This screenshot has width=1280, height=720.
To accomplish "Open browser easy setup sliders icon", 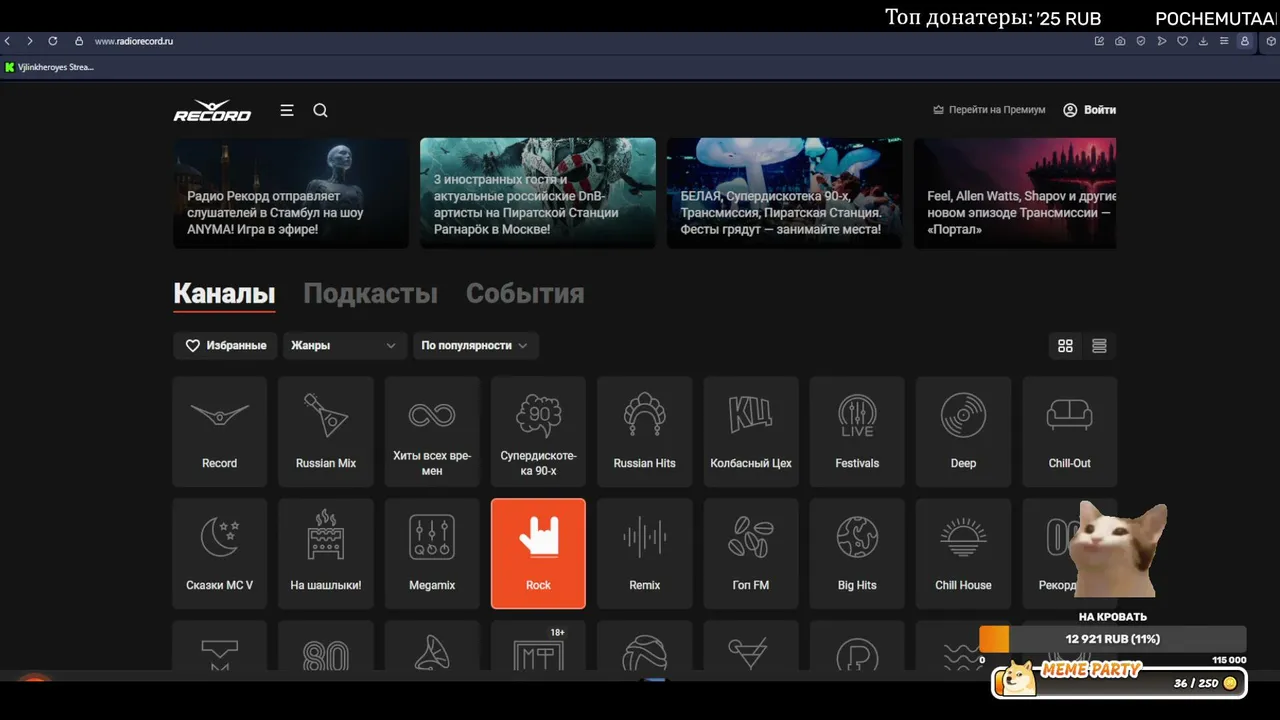I will [1224, 41].
